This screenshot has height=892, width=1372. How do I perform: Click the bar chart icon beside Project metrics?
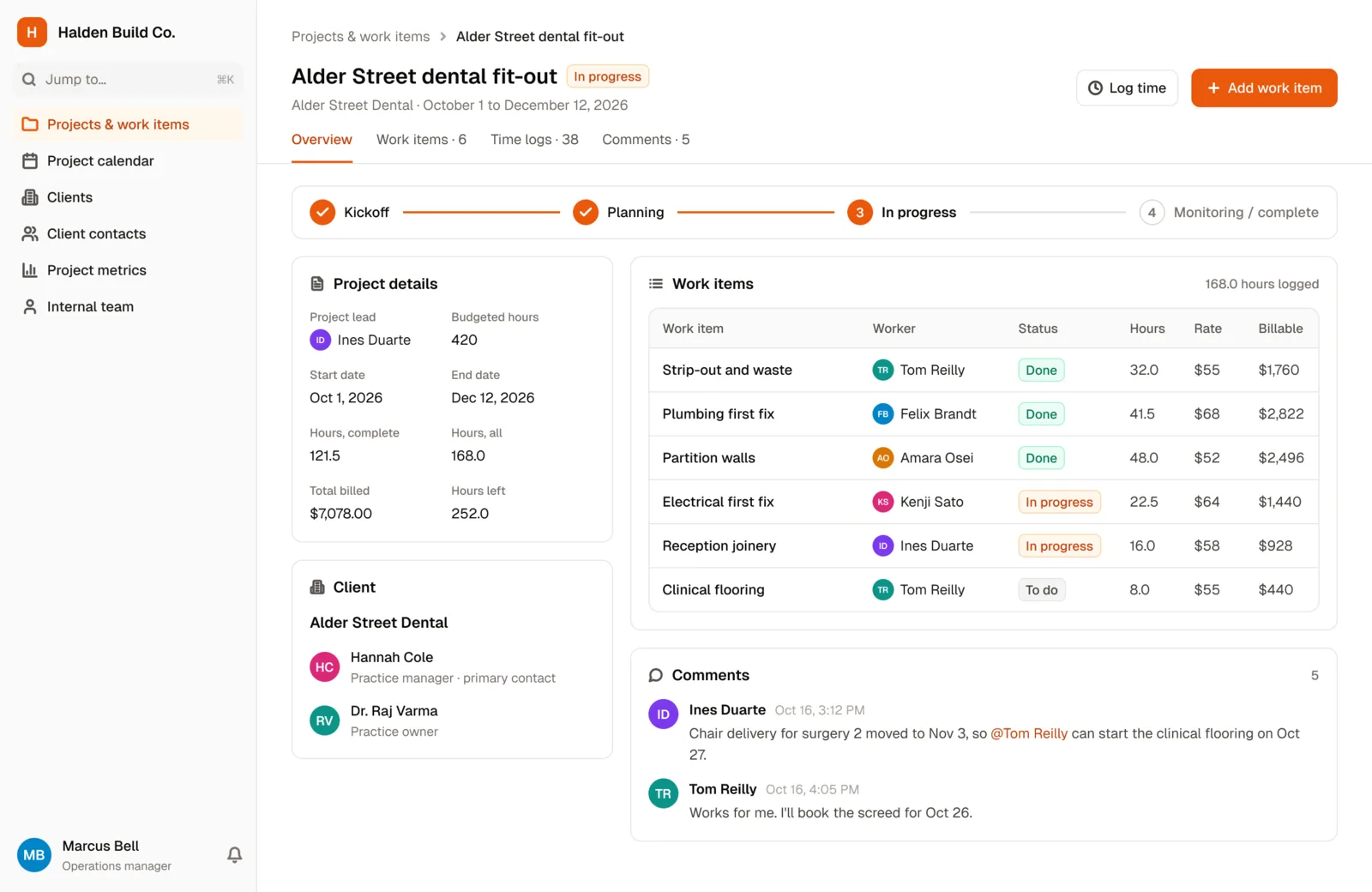[x=30, y=270]
